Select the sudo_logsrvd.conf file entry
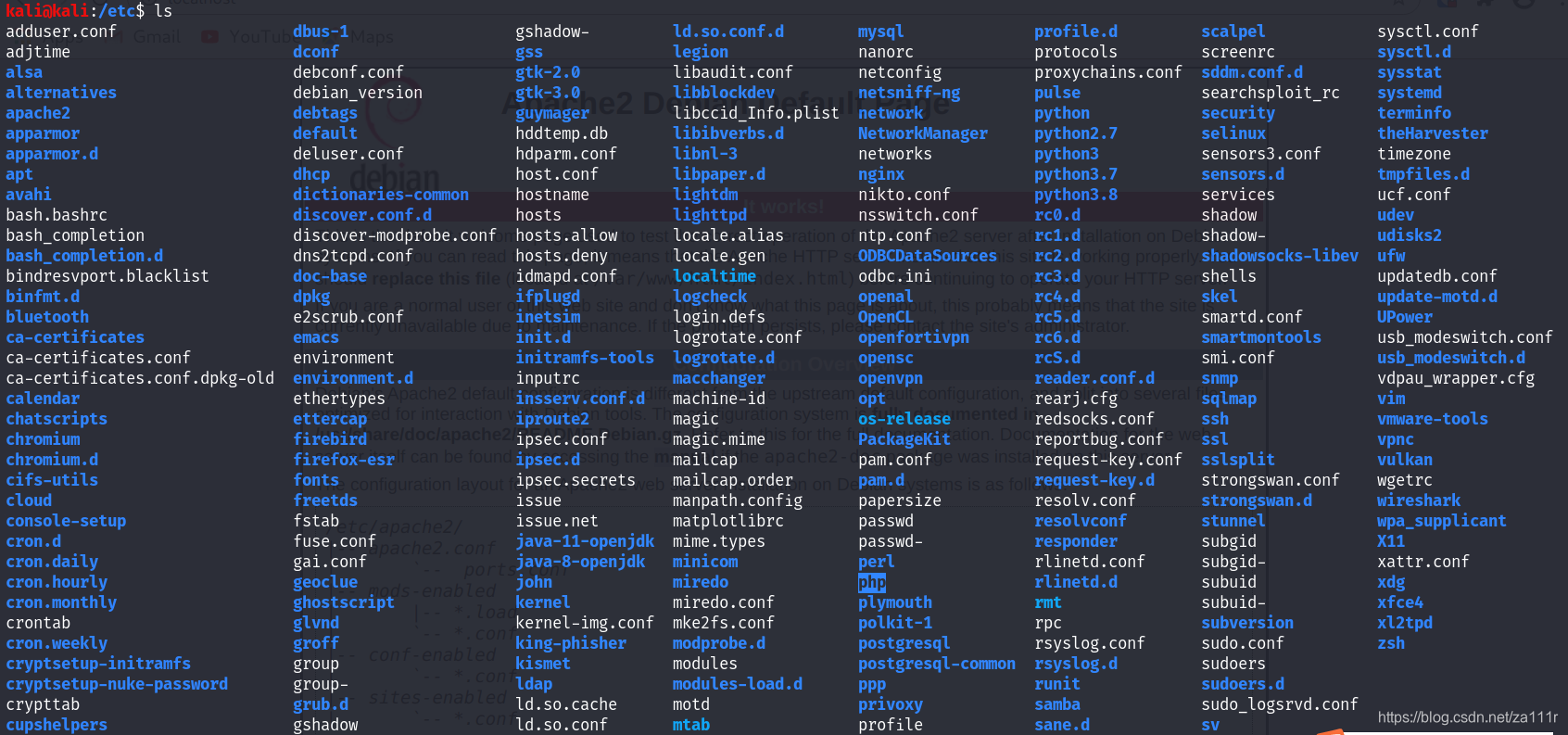The image size is (1568, 735). click(1280, 704)
